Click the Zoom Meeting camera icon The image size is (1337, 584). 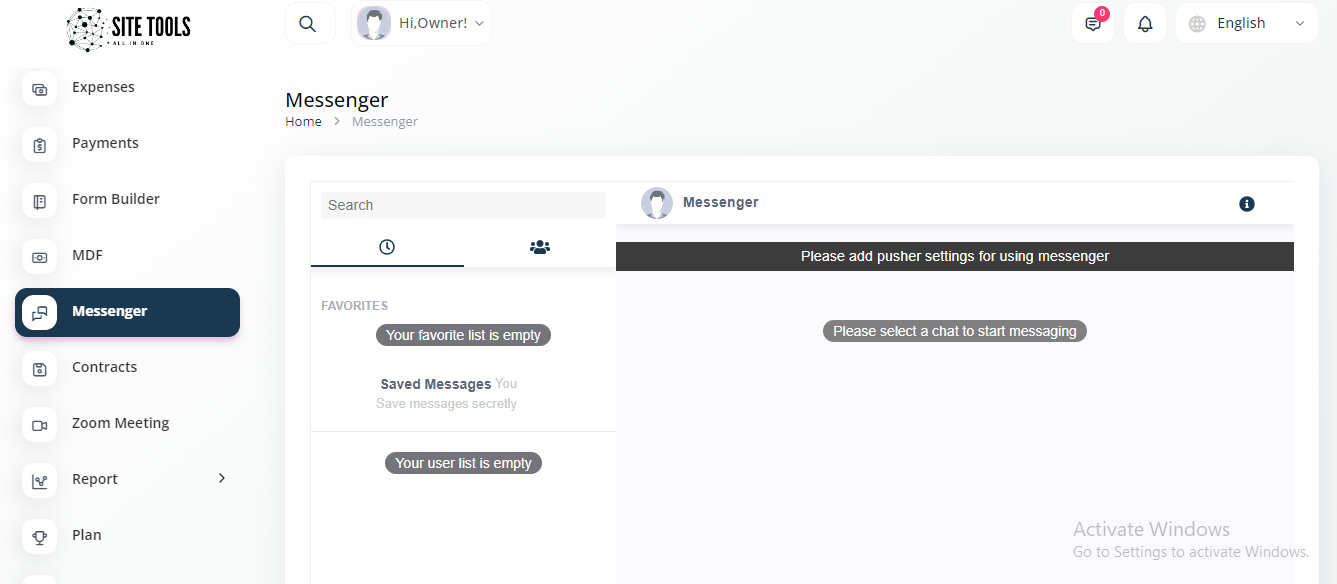click(40, 425)
